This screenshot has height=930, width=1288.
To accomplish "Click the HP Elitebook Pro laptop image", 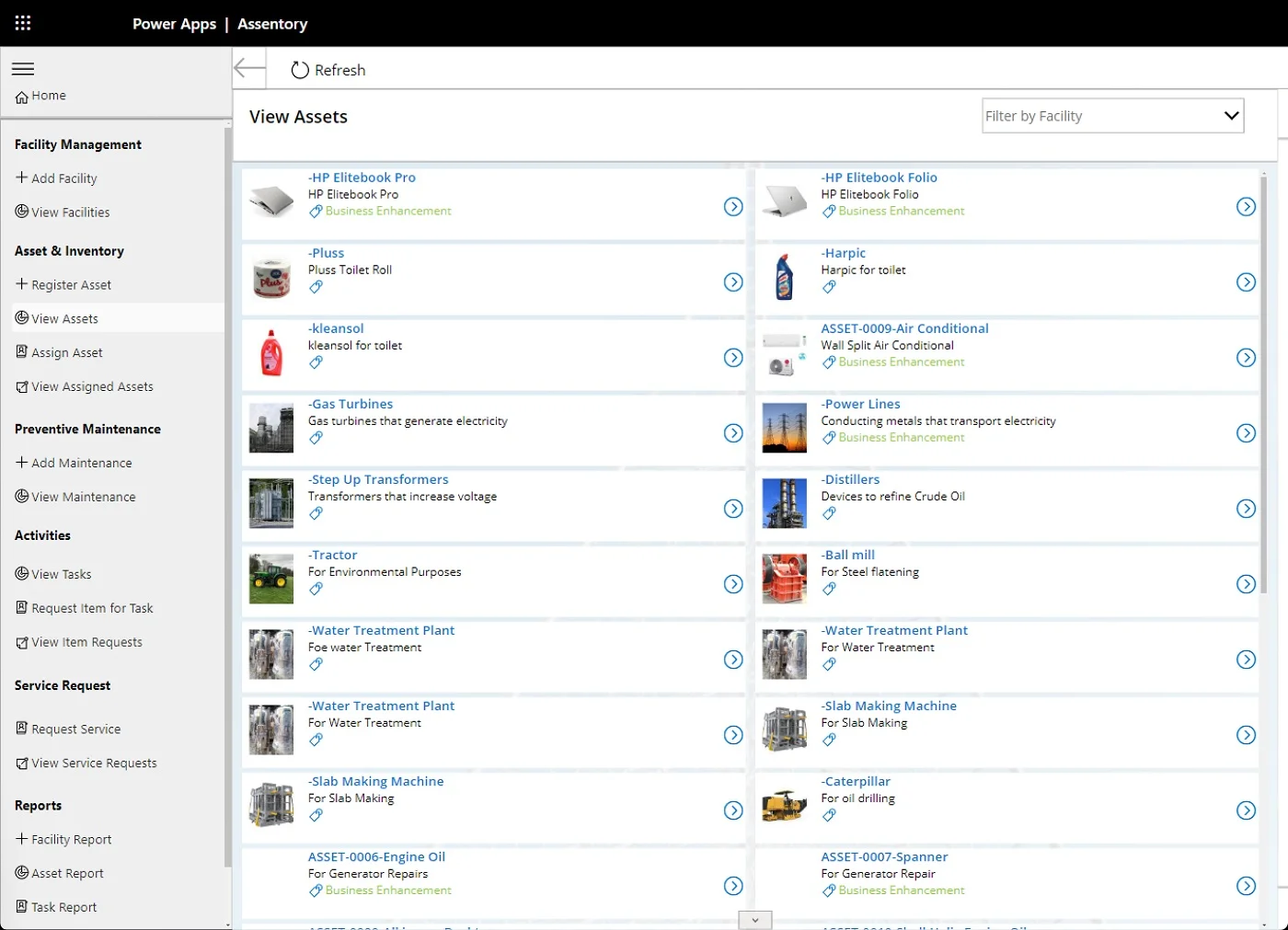I will click(x=271, y=201).
